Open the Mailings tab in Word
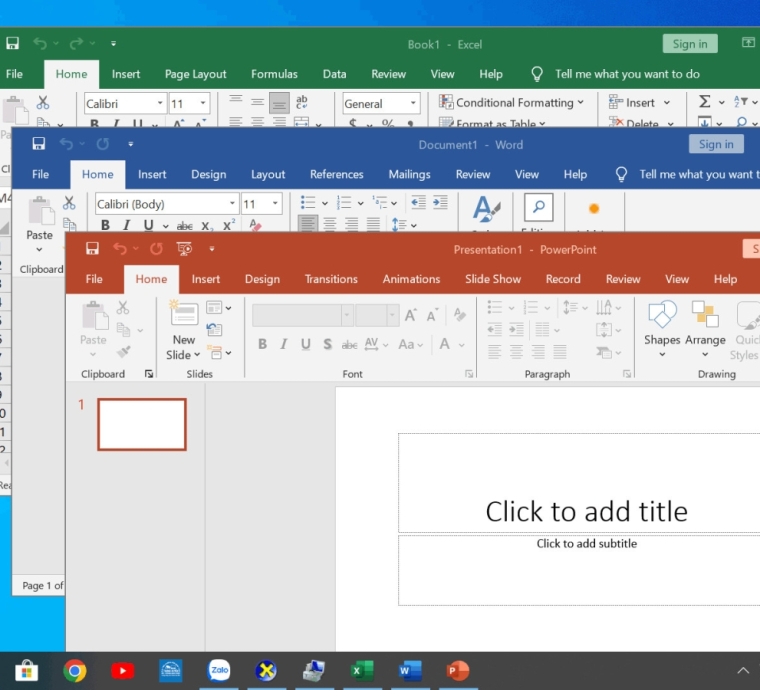The height and width of the screenshot is (690, 760). click(409, 174)
